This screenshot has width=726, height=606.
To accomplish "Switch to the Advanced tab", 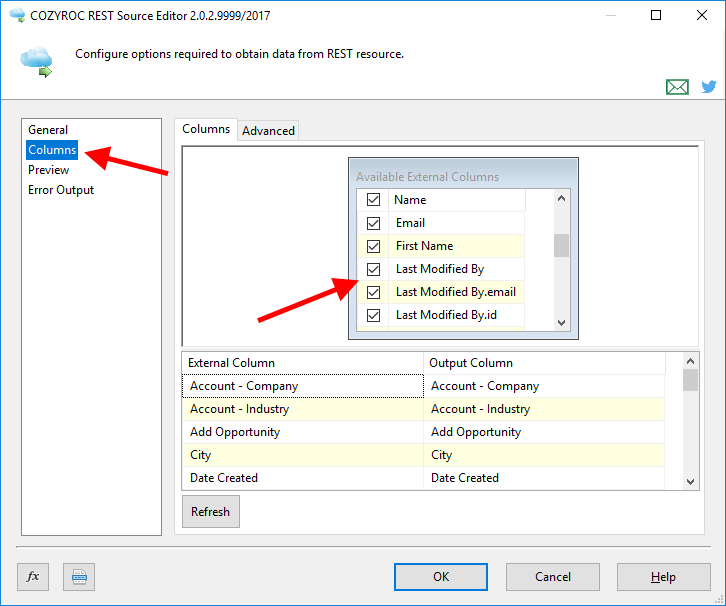I will click(268, 131).
